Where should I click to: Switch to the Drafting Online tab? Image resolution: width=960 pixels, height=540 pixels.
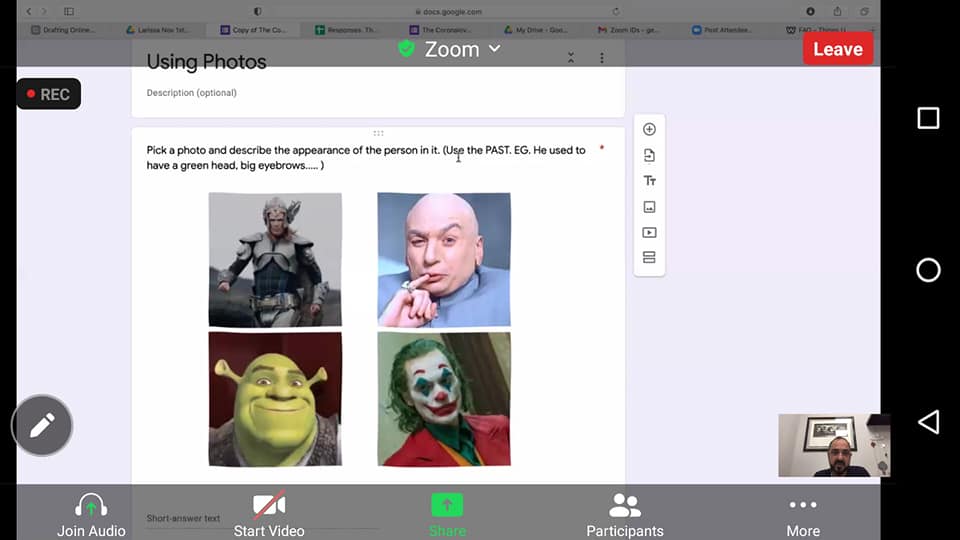point(64,30)
